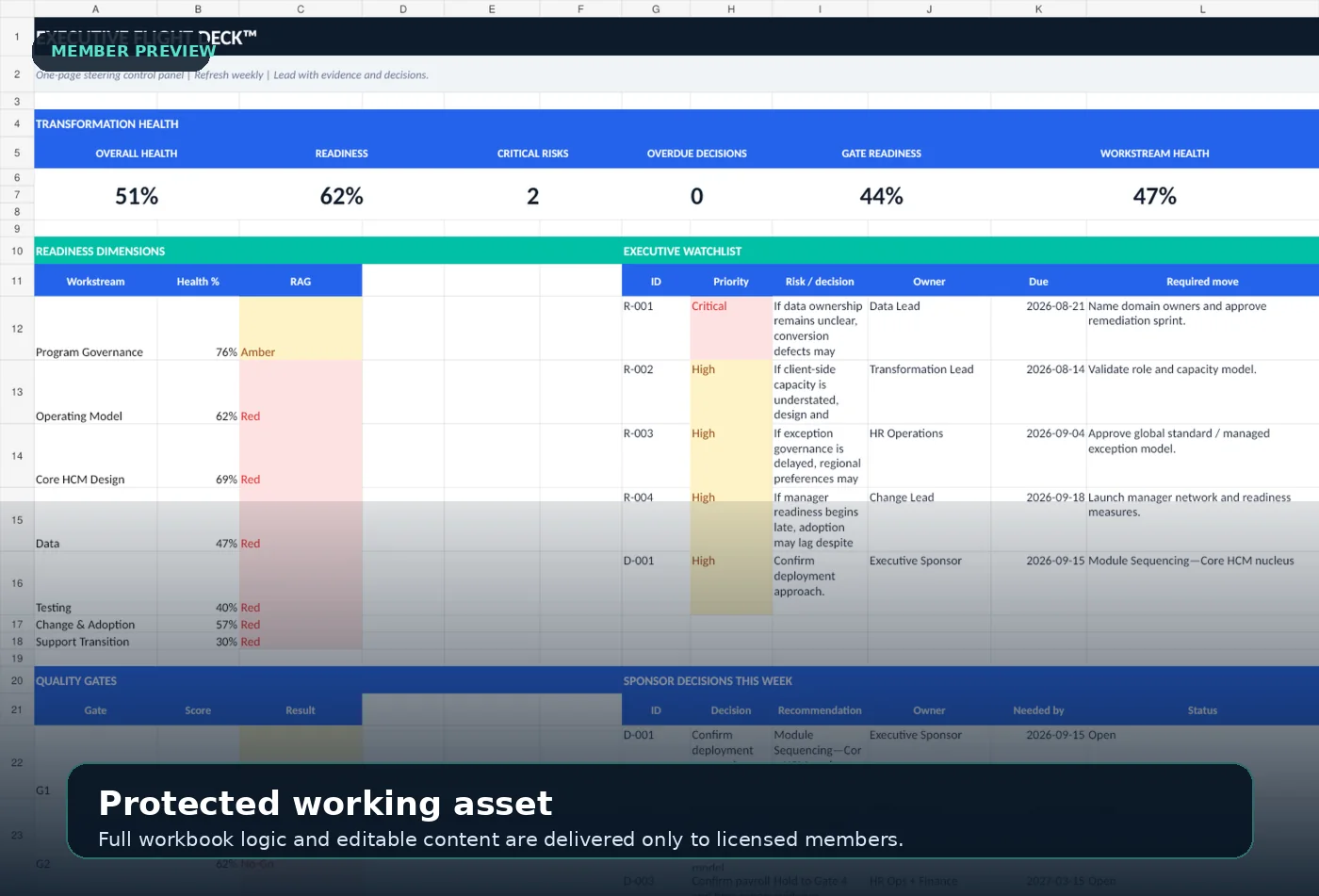The height and width of the screenshot is (896, 1319).
Task: Select the Validate role and capacity model cell
Action: (1202, 392)
